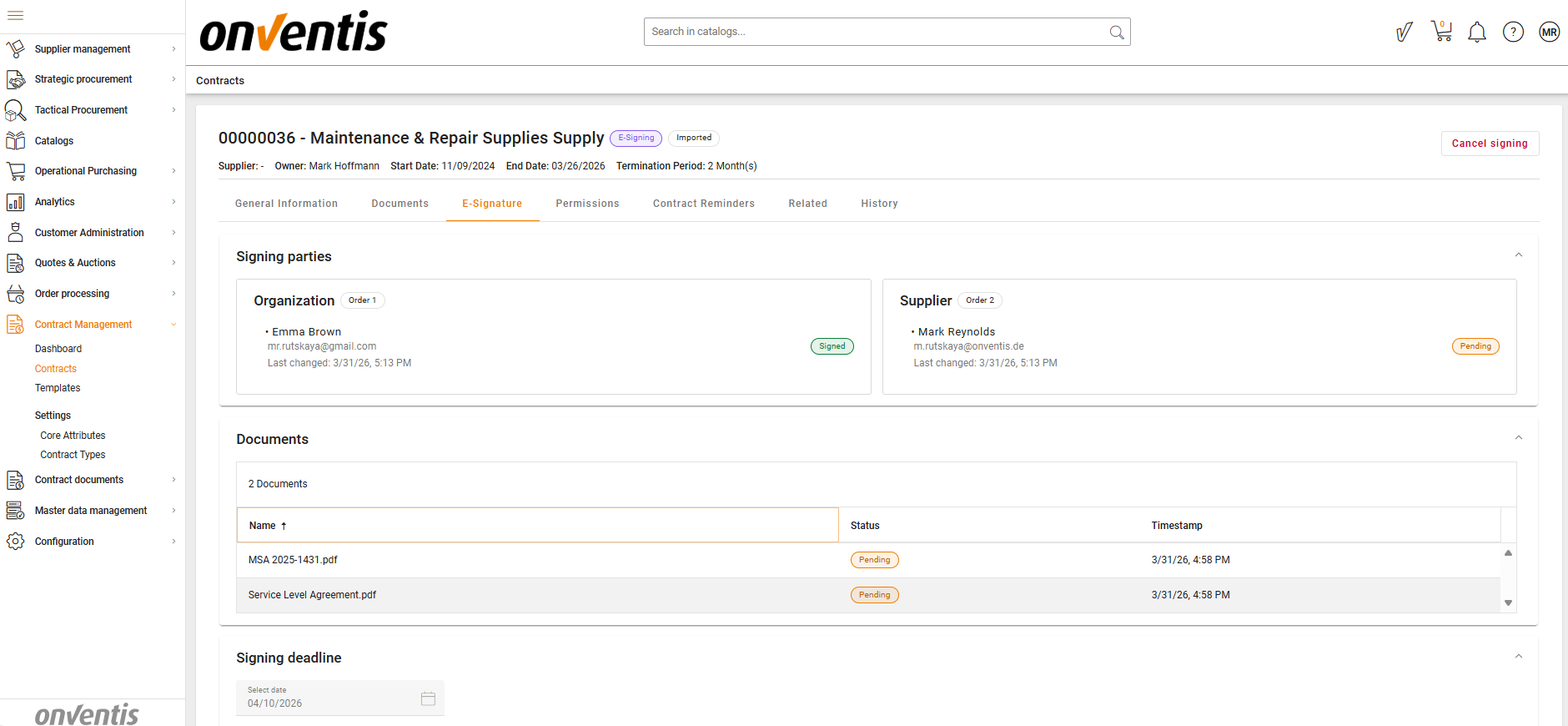Click the Search in catalogs field
Image resolution: width=1568 pixels, height=726 pixels.
876,32
